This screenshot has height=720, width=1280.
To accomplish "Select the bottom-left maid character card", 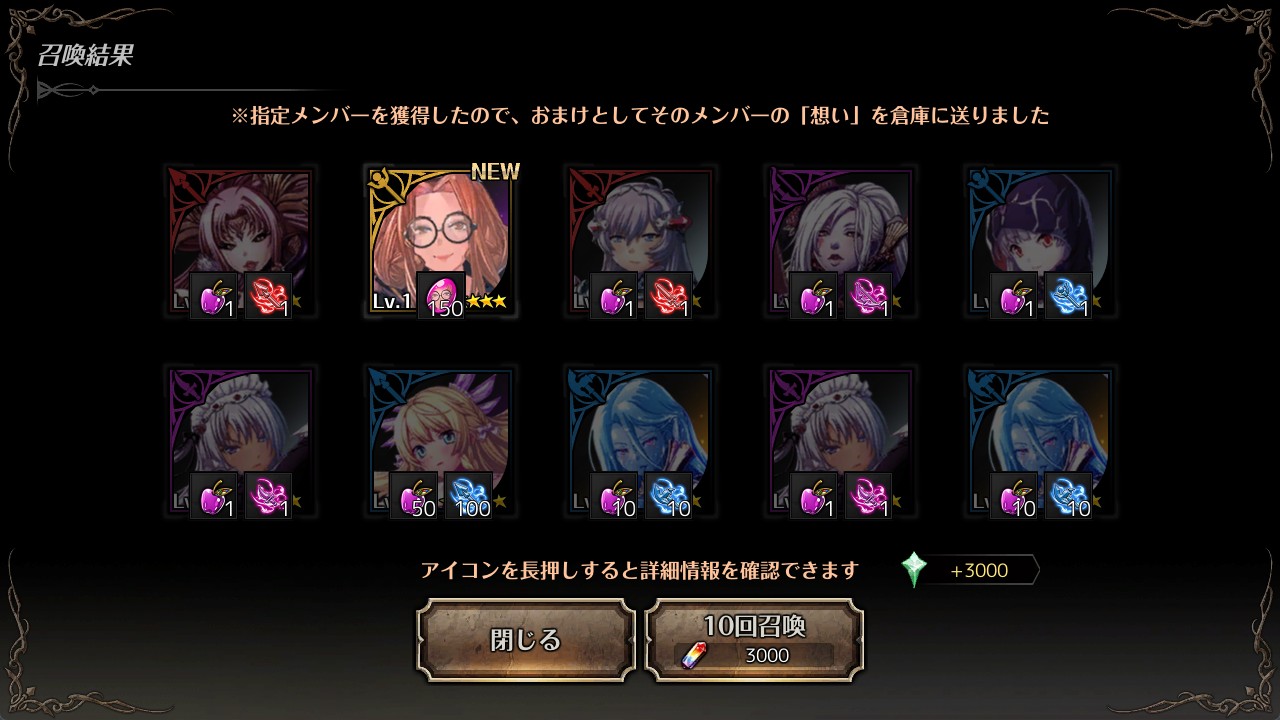I will point(241,442).
